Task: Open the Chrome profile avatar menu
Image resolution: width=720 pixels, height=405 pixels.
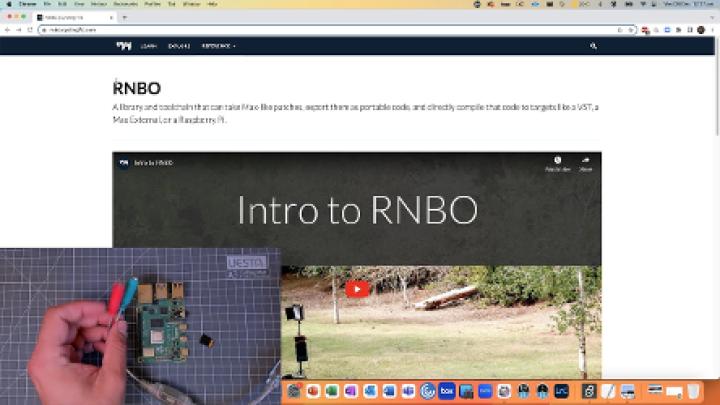Action: [701, 30]
